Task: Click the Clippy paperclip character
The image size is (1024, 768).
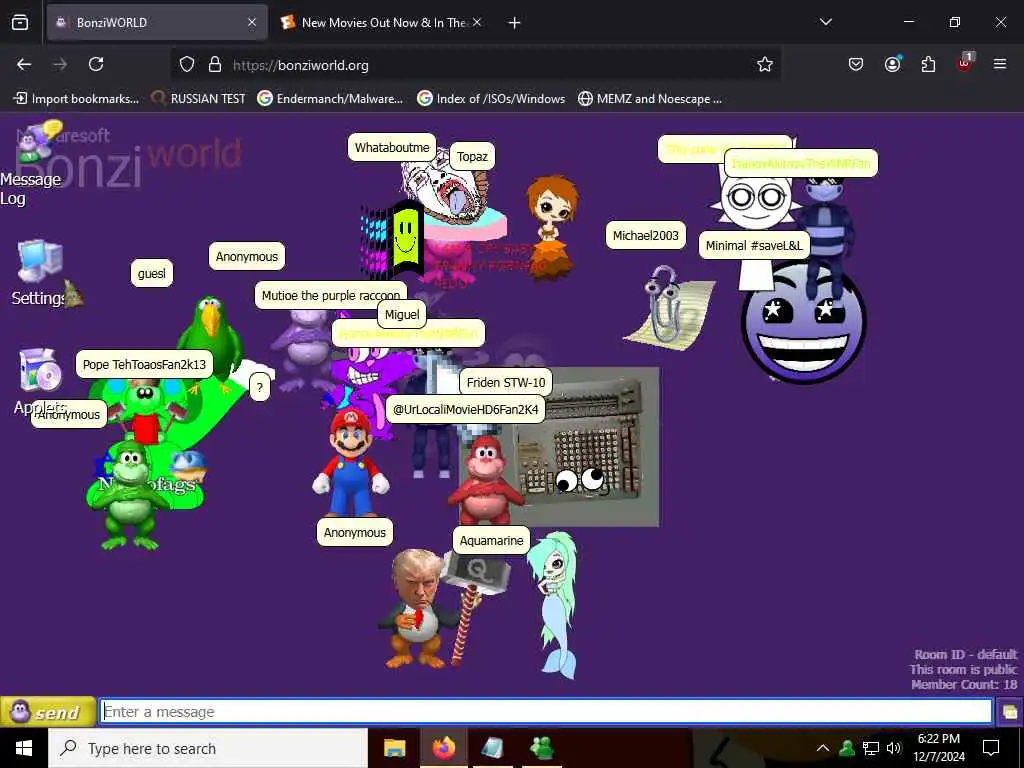Action: pos(669,306)
